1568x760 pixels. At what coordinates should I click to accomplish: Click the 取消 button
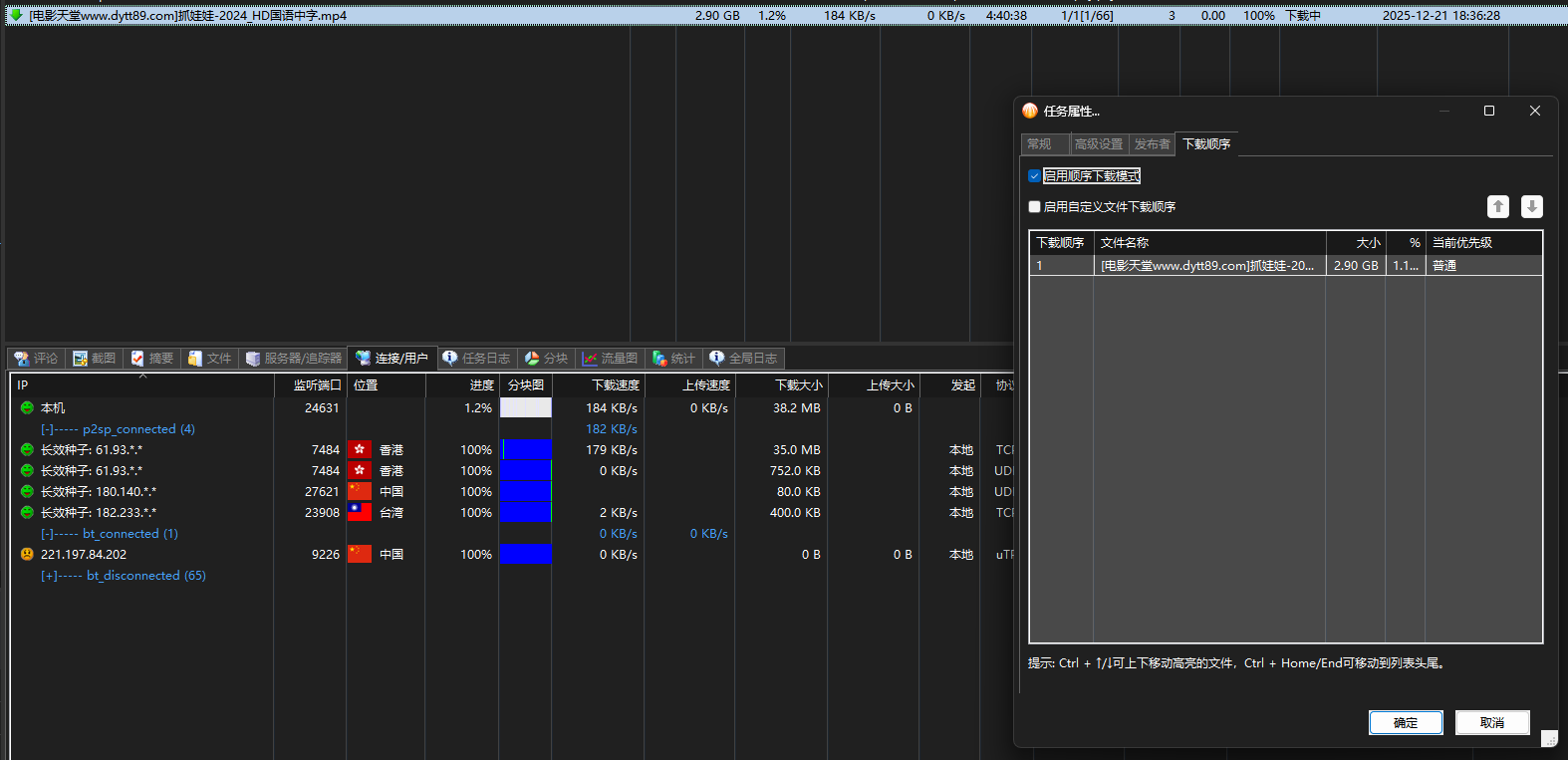coord(1491,723)
